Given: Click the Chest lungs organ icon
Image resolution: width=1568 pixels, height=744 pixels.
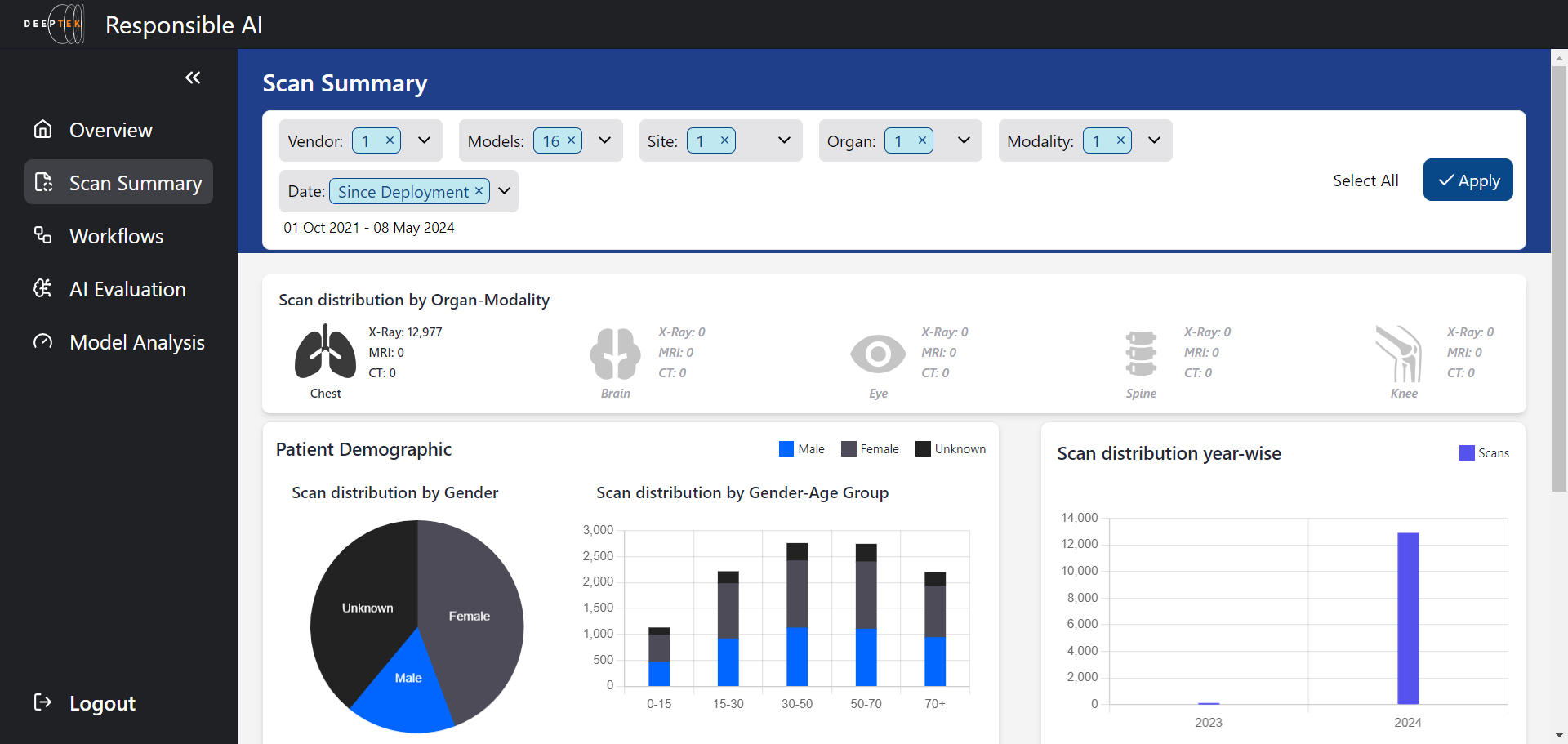Looking at the screenshot, I should point(325,353).
